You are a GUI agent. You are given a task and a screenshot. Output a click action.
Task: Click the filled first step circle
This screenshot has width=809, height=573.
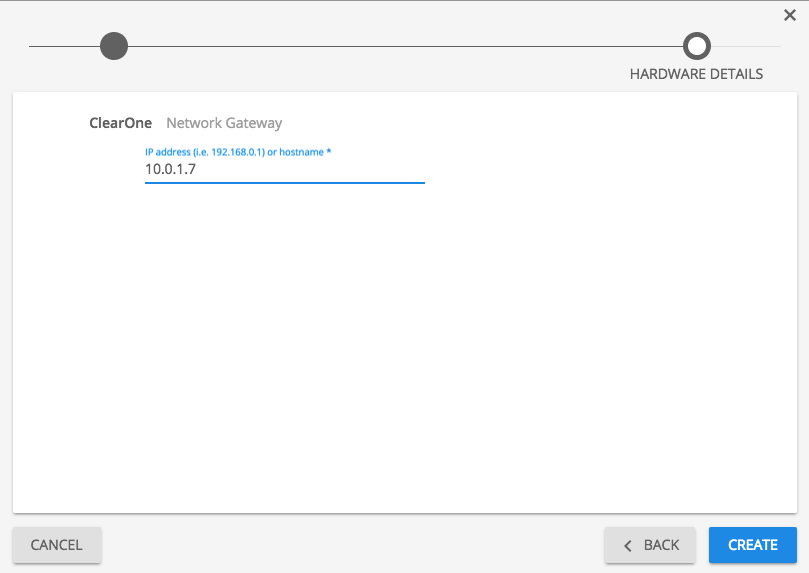coord(114,46)
